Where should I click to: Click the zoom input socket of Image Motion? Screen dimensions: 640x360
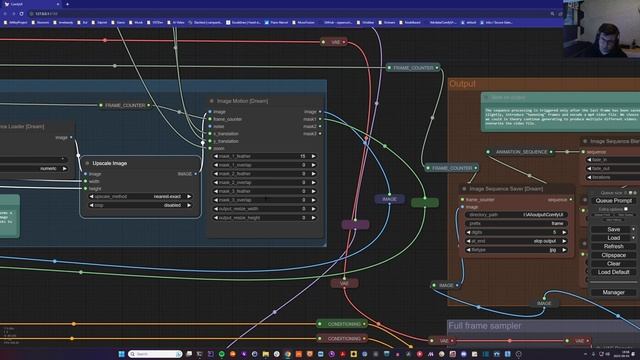[x=210, y=149]
